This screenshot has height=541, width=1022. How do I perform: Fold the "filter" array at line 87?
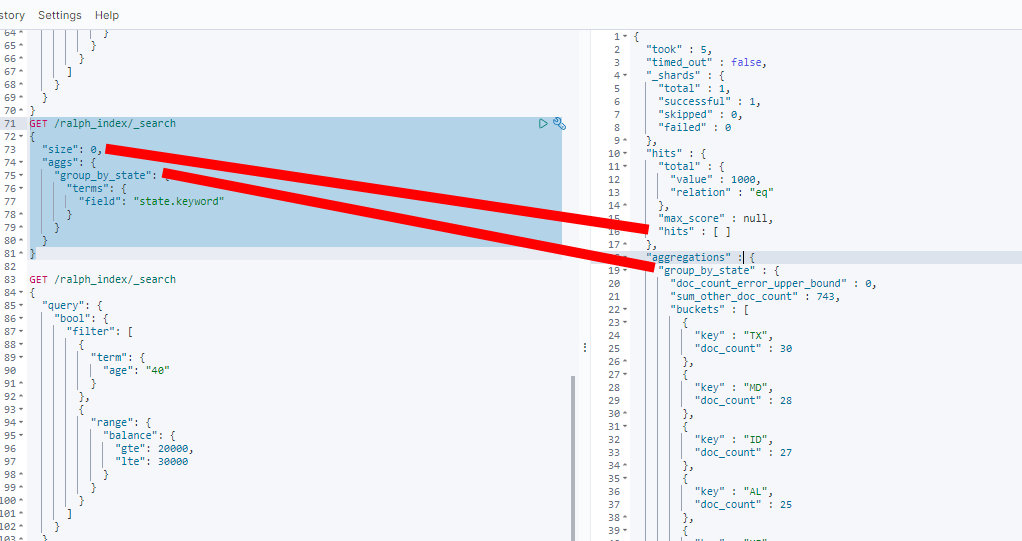22,331
